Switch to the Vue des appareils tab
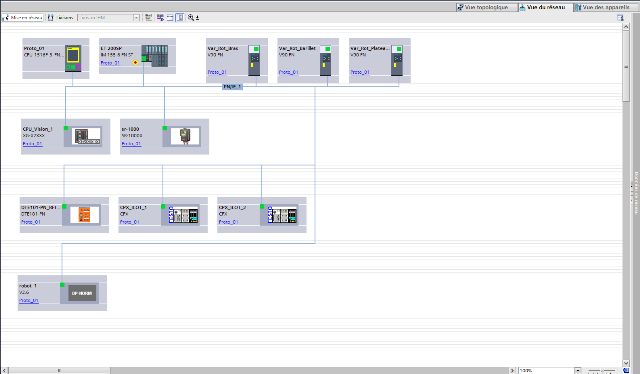640x374 pixels. (606, 7)
